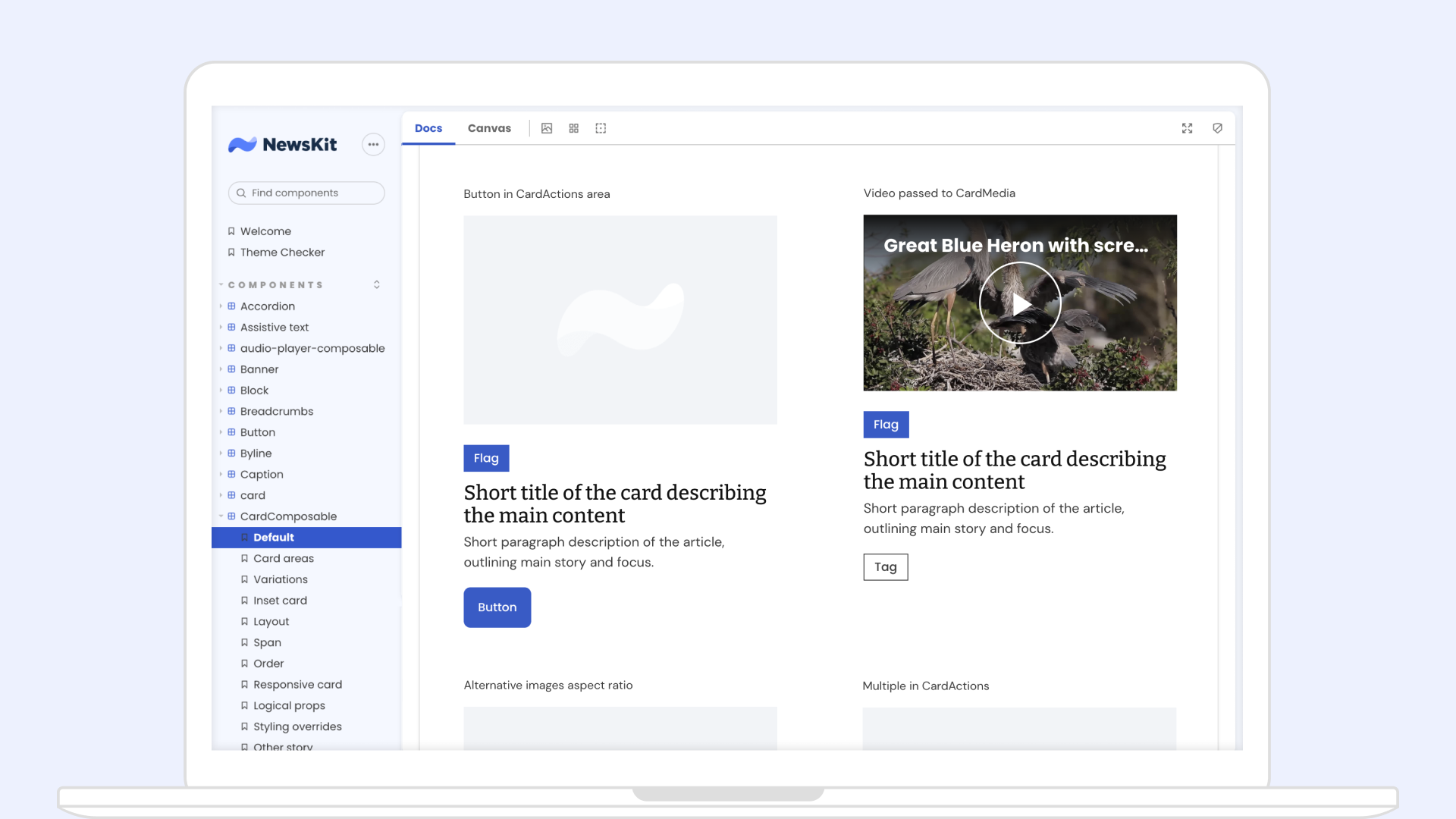The height and width of the screenshot is (819, 1456).
Task: Click the Layout bookmark icon
Action: pos(244,621)
